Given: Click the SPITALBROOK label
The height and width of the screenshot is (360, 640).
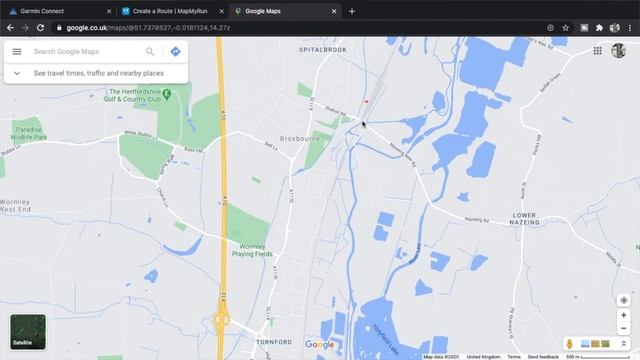Looking at the screenshot, I should tap(323, 50).
